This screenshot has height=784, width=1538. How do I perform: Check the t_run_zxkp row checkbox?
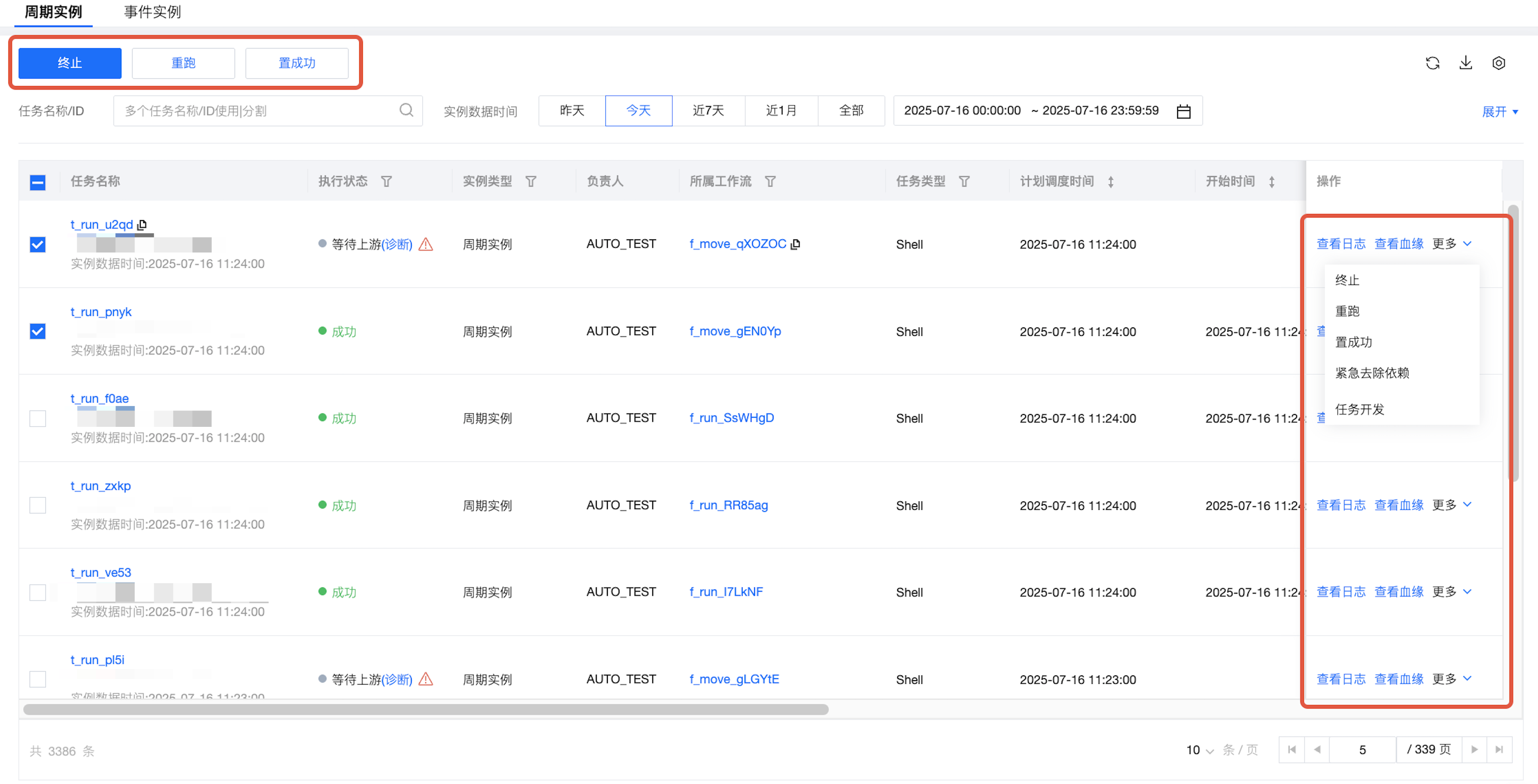pyautogui.click(x=38, y=505)
